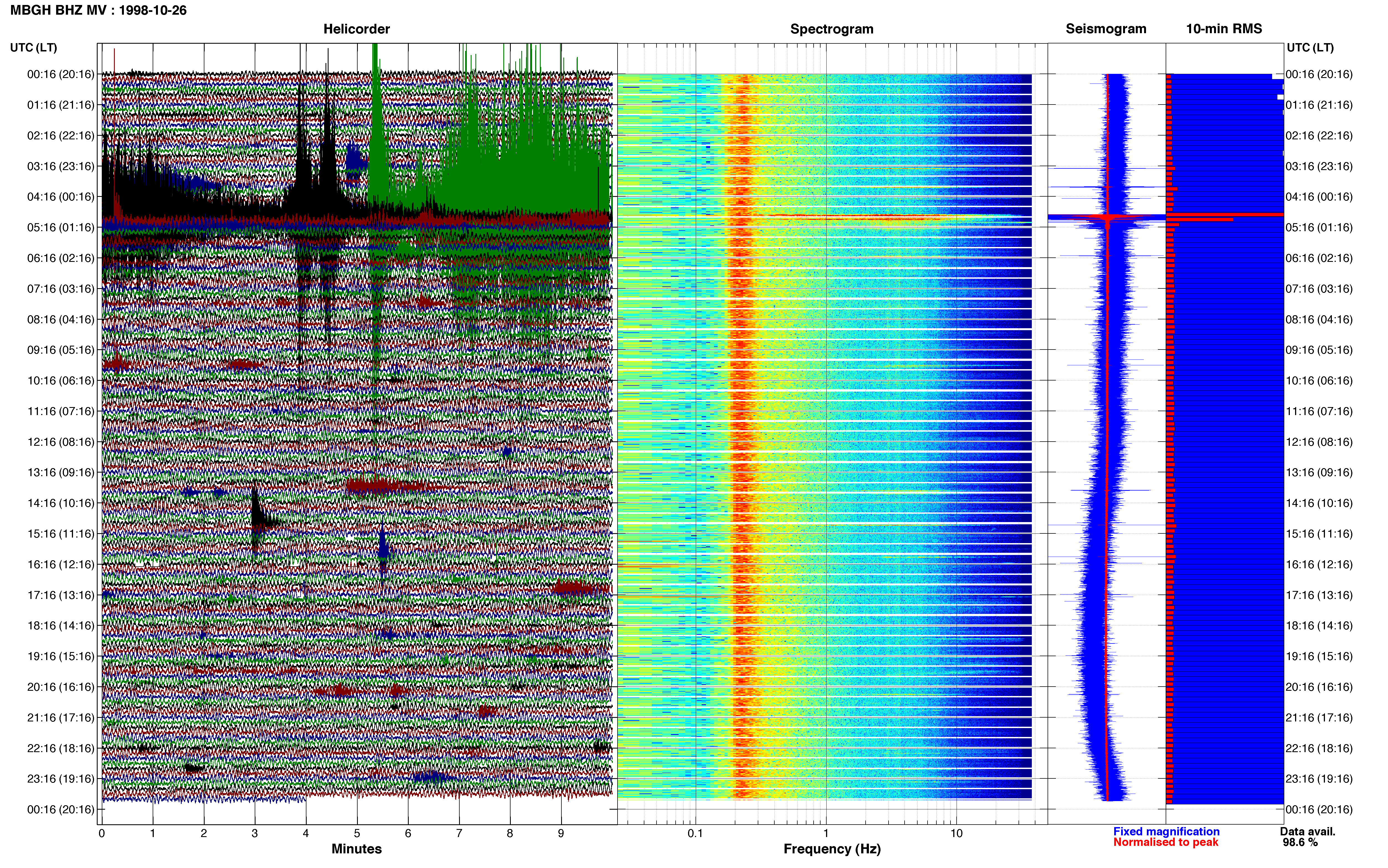The image size is (1388, 868).
Task: Click left time label '20:16 (16:16)'
Action: [x=61, y=687]
